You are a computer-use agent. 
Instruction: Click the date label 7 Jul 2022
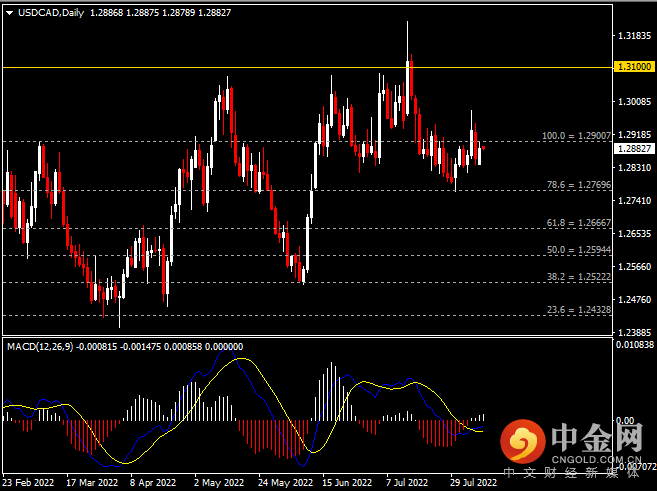click(x=407, y=483)
